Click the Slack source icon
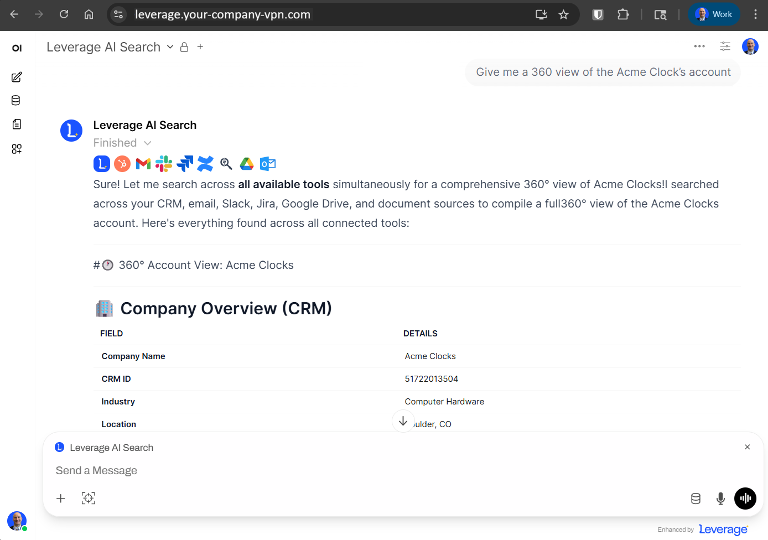This screenshot has width=768, height=540. point(164,164)
